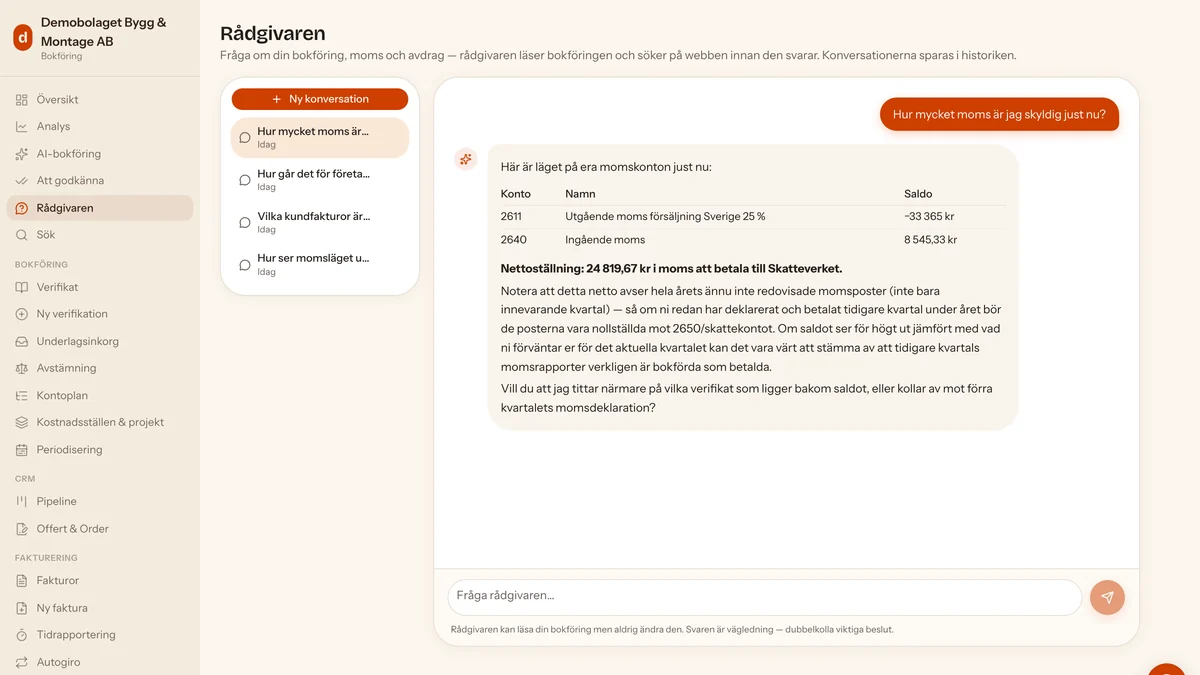Select Rådgivaren in the sidebar
This screenshot has height=675, width=1200.
[x=100, y=208]
